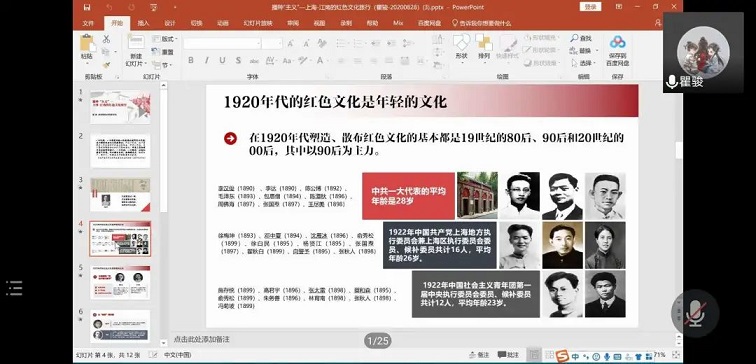Image resolution: width=756 pixels, height=364 pixels.
Task: Click the Find (查找) magnifier icon
Action: tap(574, 38)
